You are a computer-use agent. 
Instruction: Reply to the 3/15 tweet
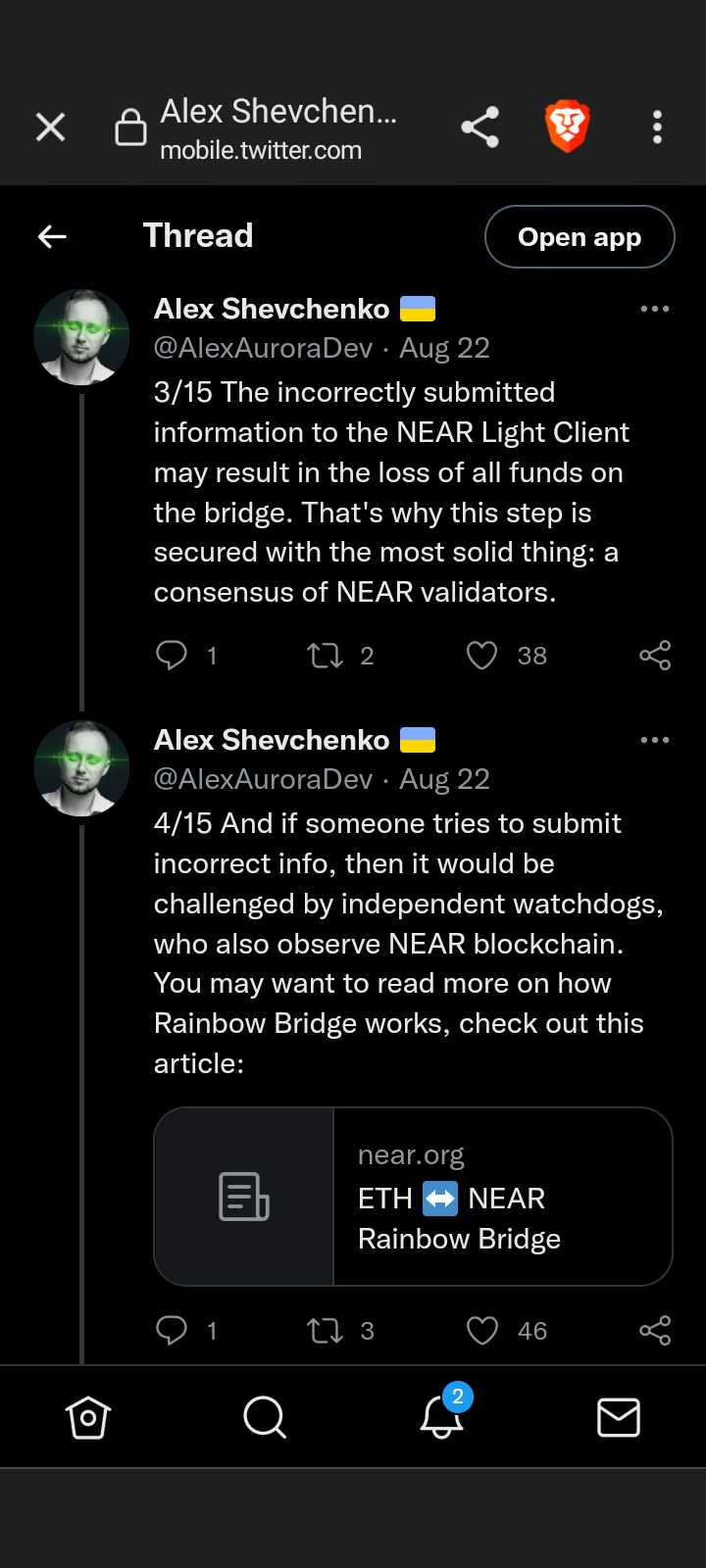[172, 655]
